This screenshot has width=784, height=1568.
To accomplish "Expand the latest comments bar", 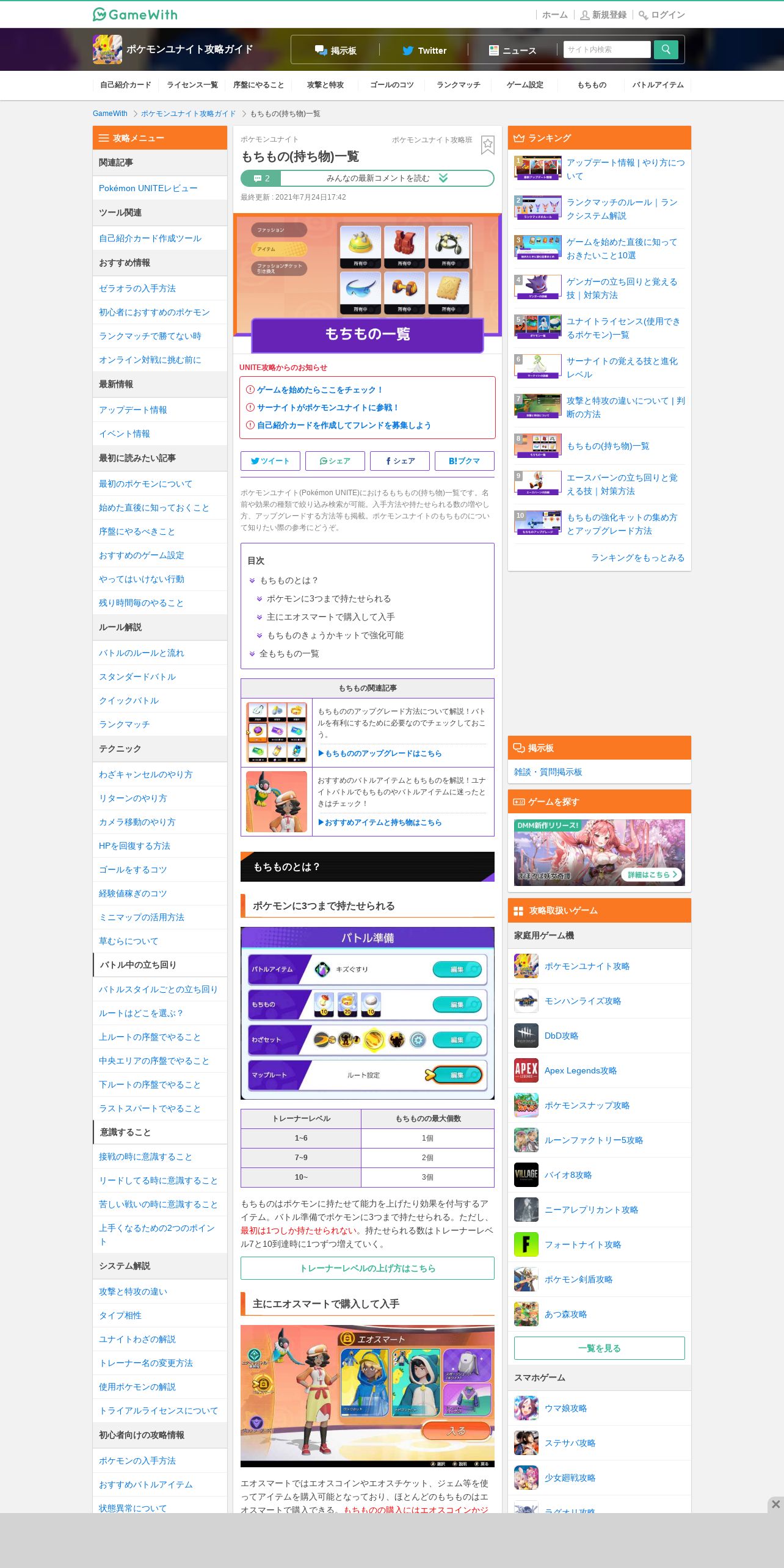I will tap(368, 178).
